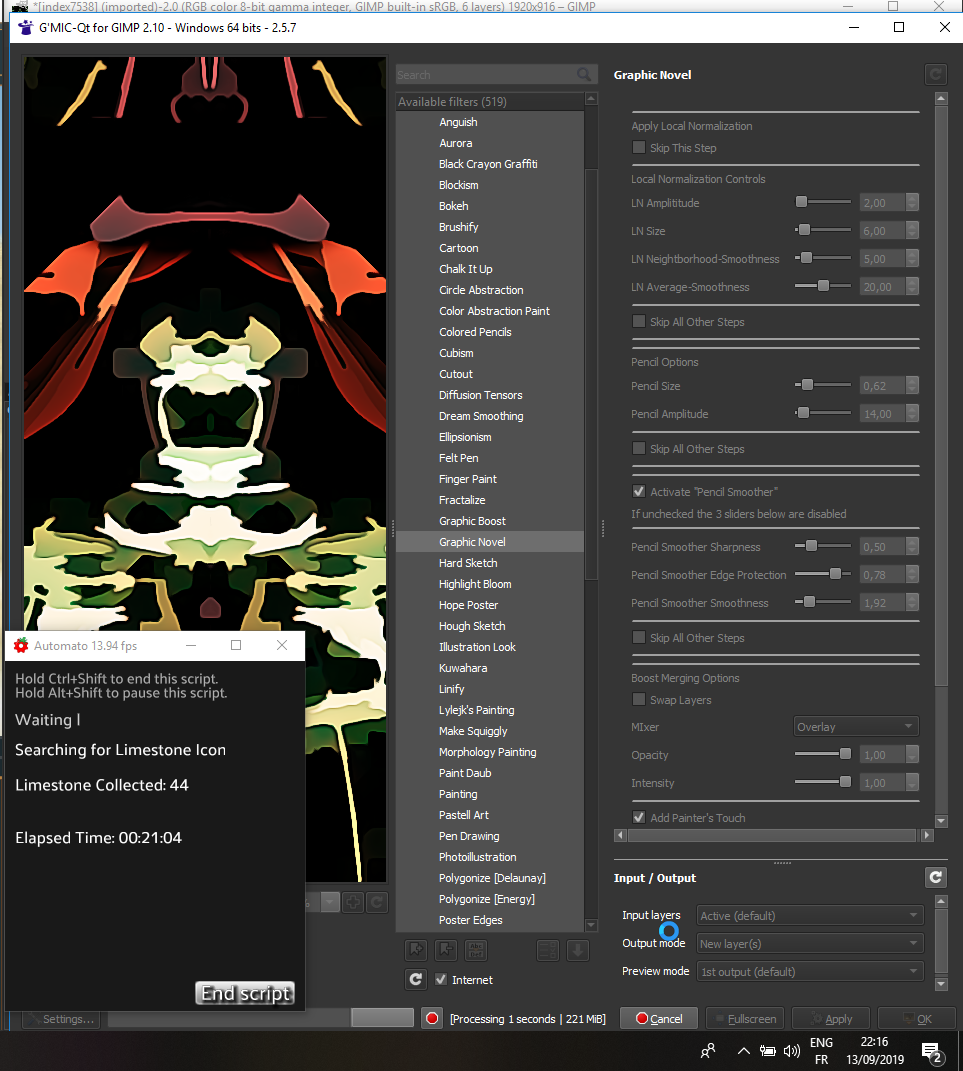This screenshot has width=963, height=1071.
Task: Click End script in Automato window
Action: click(x=245, y=993)
